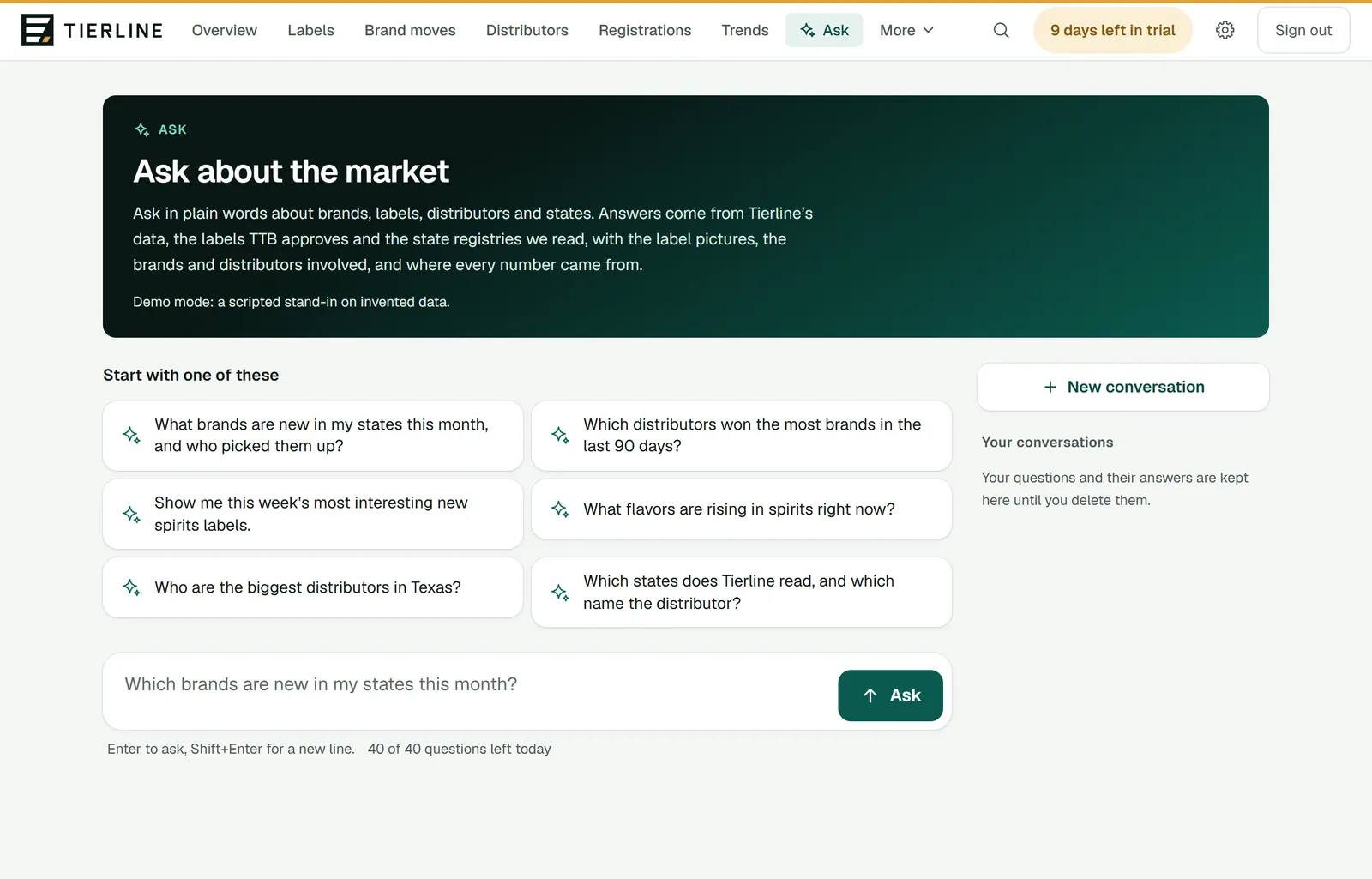Pick the suggestion about distributors winning most brands
This screenshot has width=1372, height=879.
click(742, 436)
